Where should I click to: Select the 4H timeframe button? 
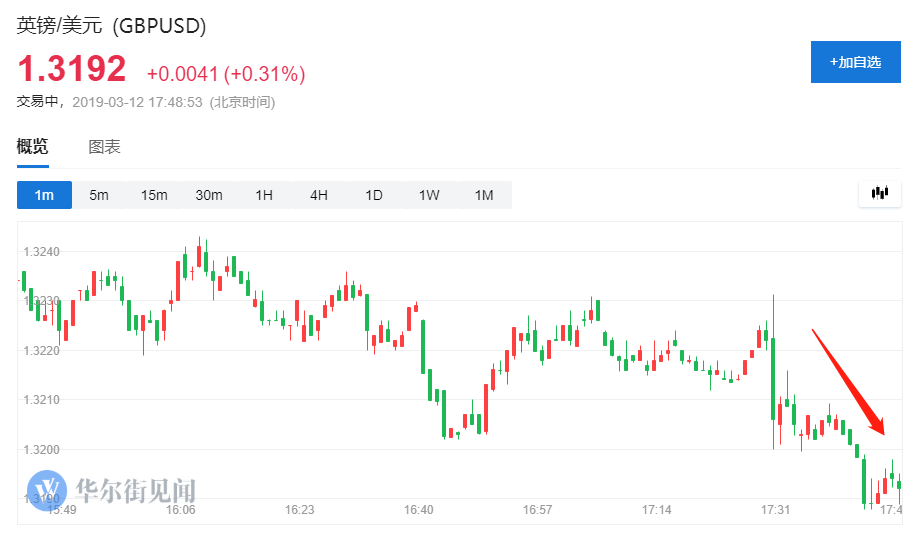tap(319, 195)
